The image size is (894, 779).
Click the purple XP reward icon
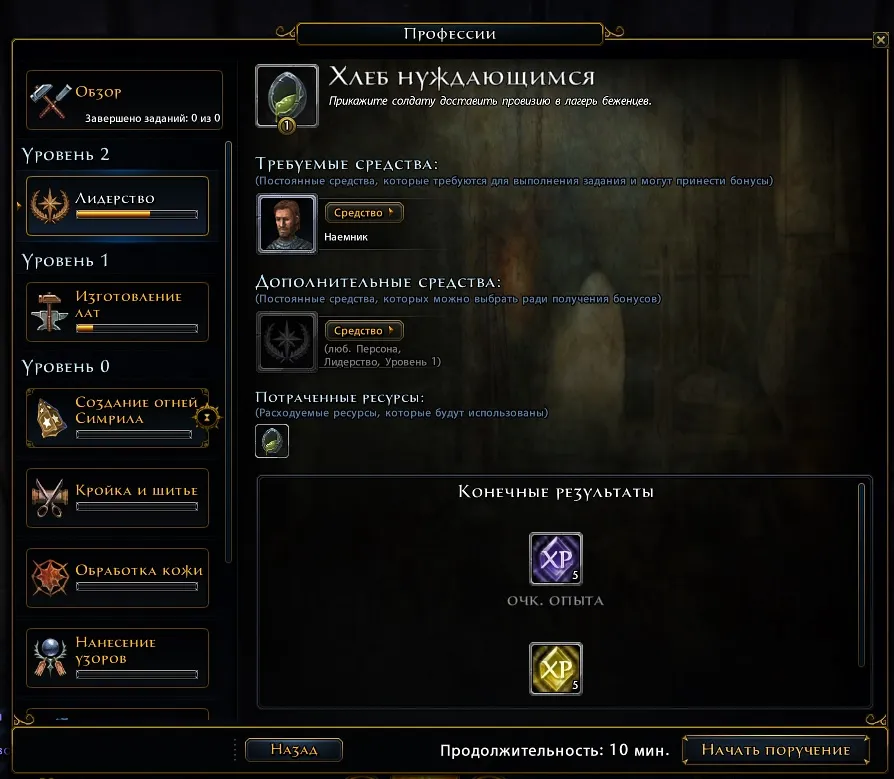pyautogui.click(x=556, y=559)
